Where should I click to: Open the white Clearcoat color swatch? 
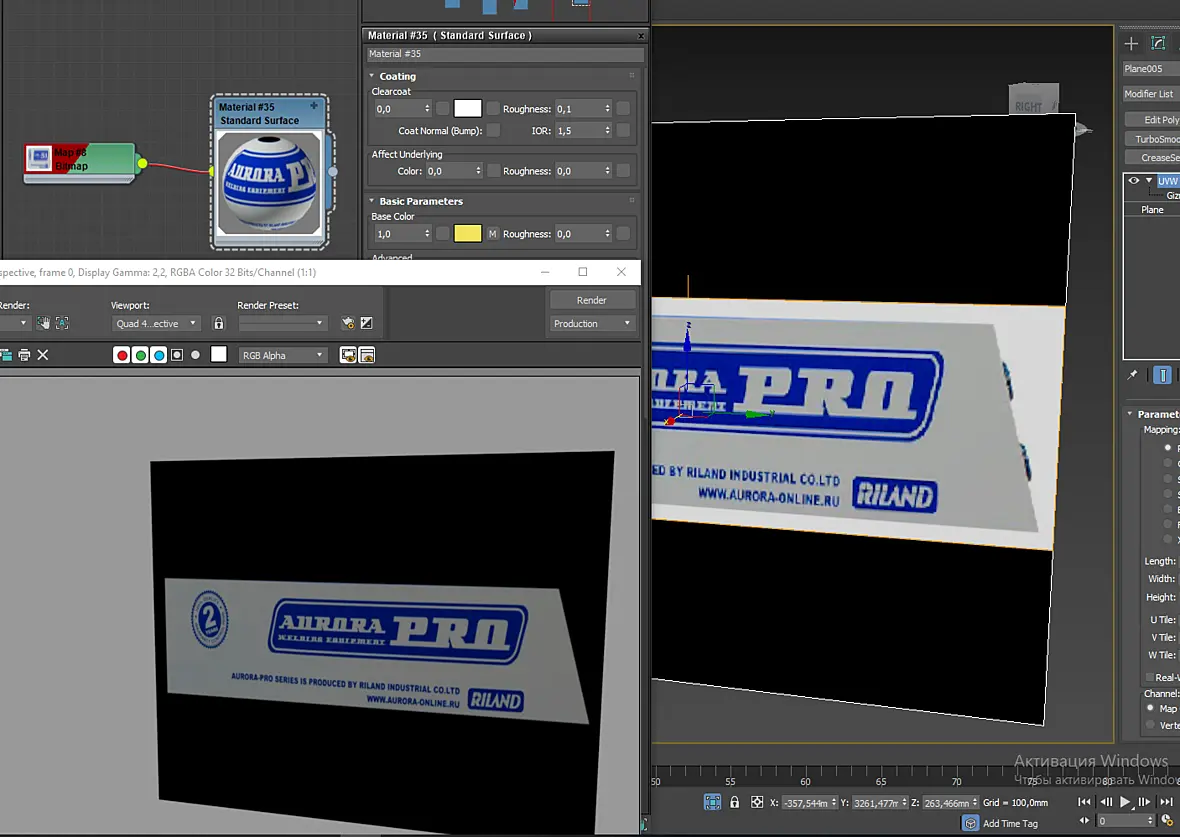467,108
